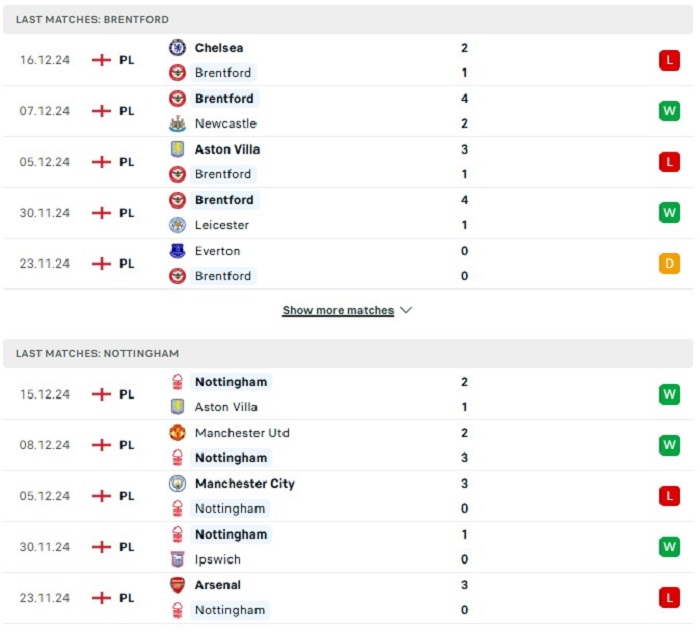This screenshot has width=700, height=632.
Task: Click the Ipswich club crest icon
Action: [x=177, y=559]
